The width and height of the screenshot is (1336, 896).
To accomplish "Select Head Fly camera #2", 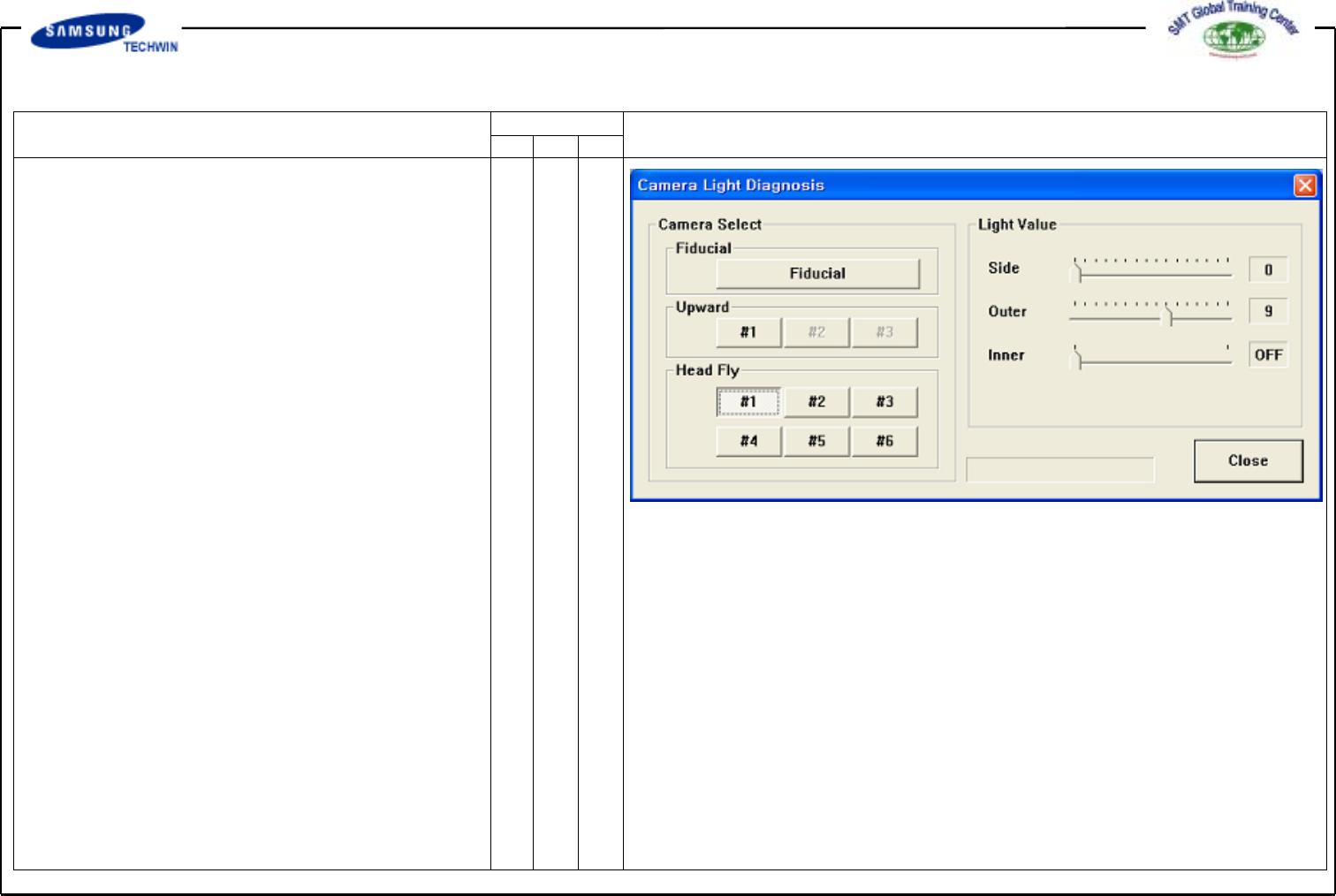I will point(816,402).
